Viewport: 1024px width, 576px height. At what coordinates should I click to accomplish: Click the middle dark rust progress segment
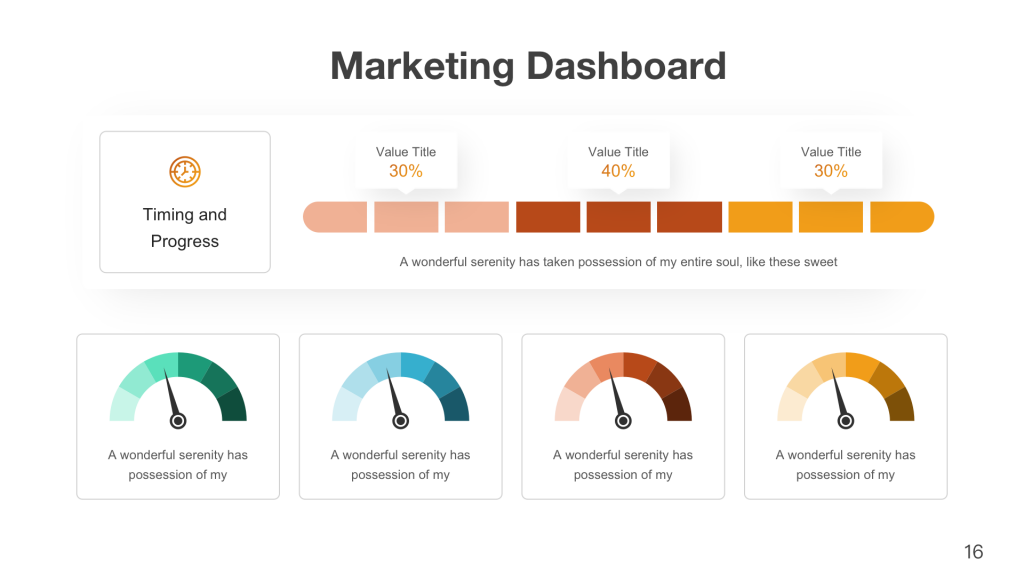pyautogui.click(x=618, y=217)
